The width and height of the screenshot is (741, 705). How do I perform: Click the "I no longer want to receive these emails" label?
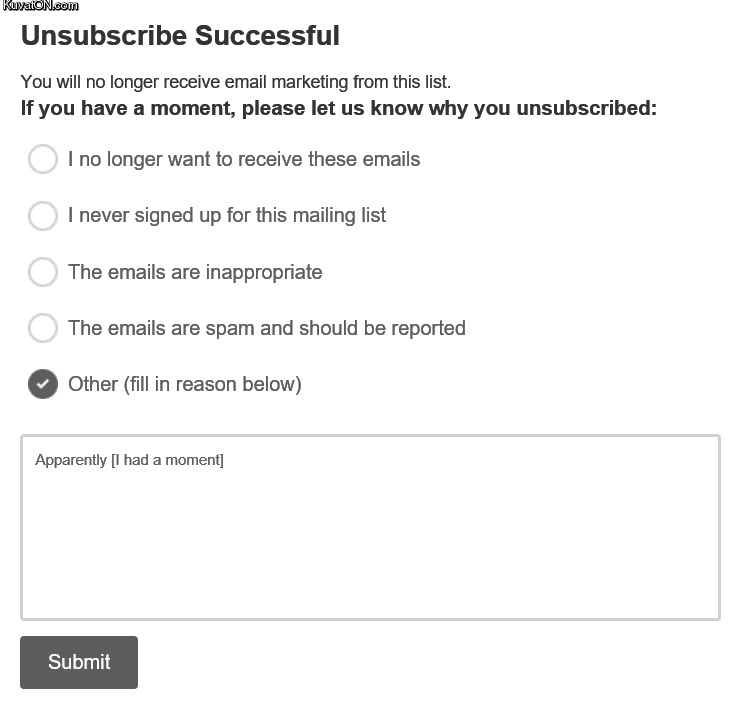tap(243, 159)
